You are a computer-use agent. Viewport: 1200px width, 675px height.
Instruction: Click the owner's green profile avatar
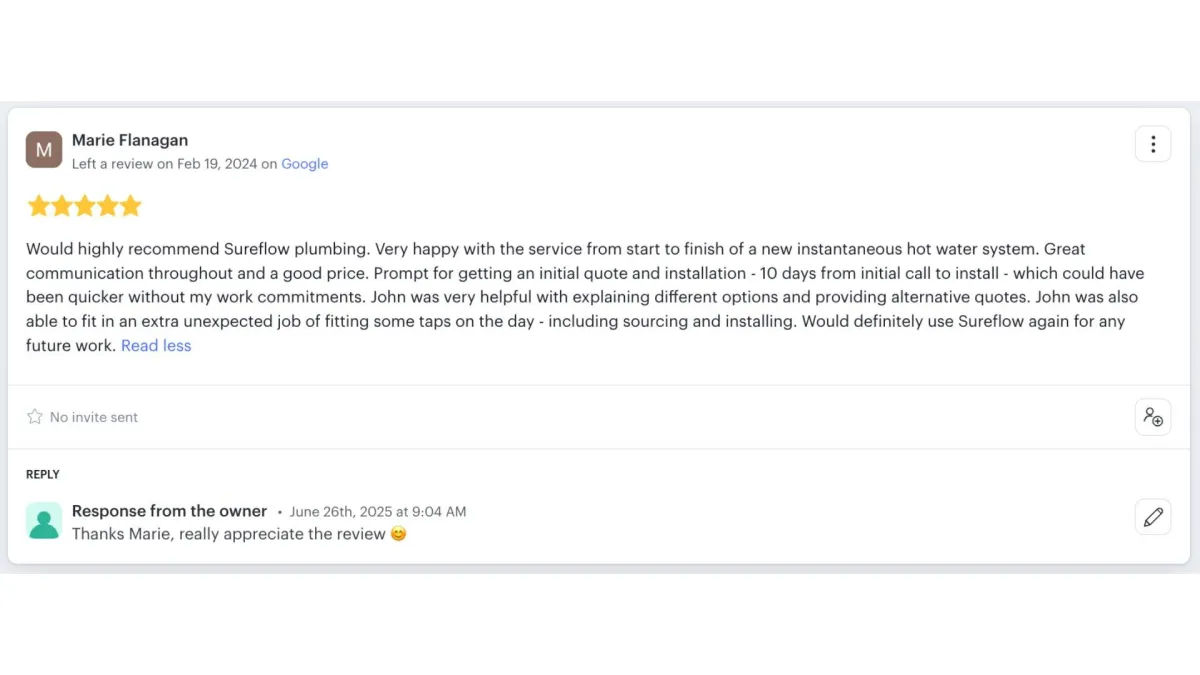44,521
